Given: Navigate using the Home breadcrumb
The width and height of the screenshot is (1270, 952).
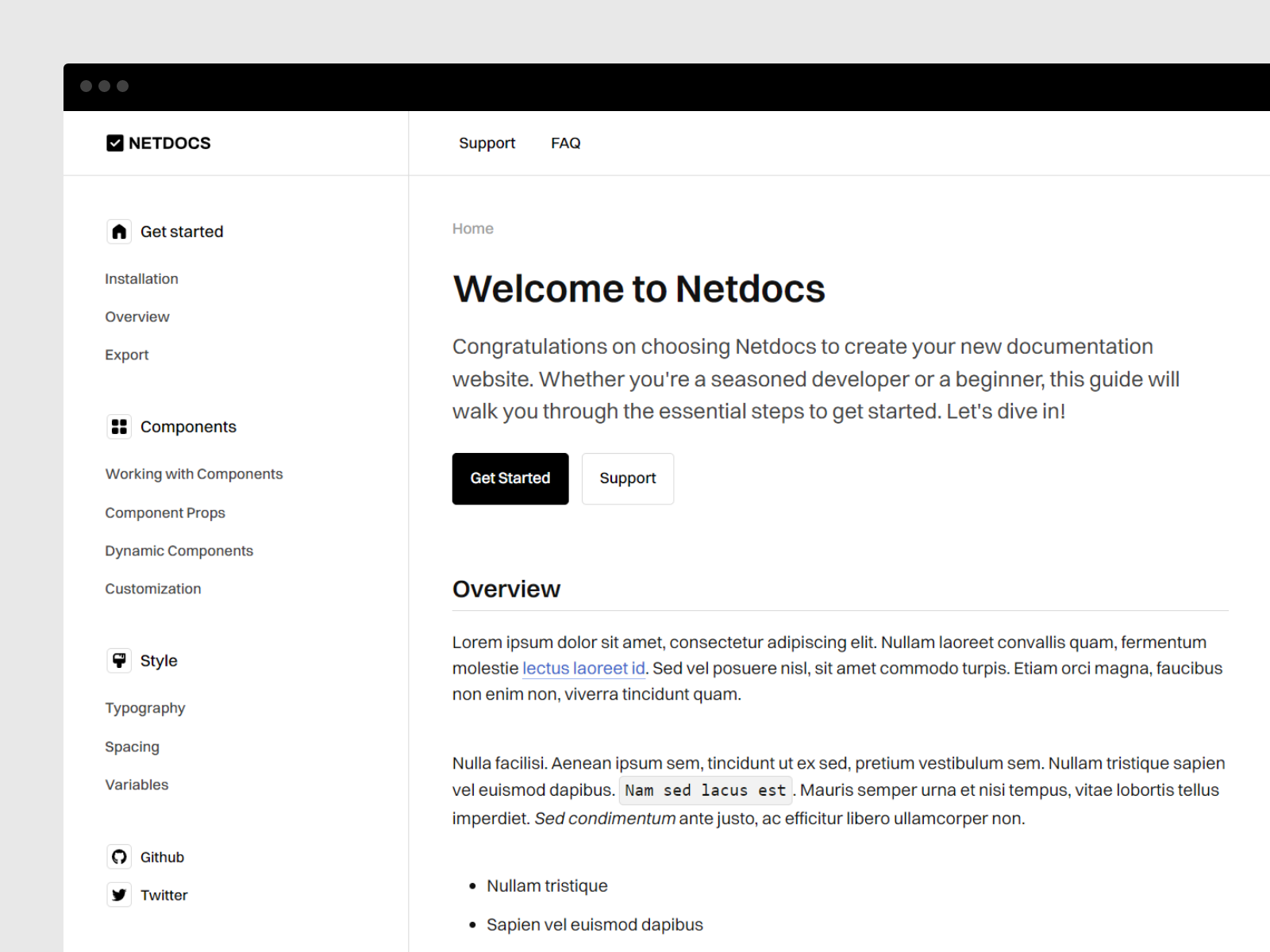Looking at the screenshot, I should click(x=472, y=228).
